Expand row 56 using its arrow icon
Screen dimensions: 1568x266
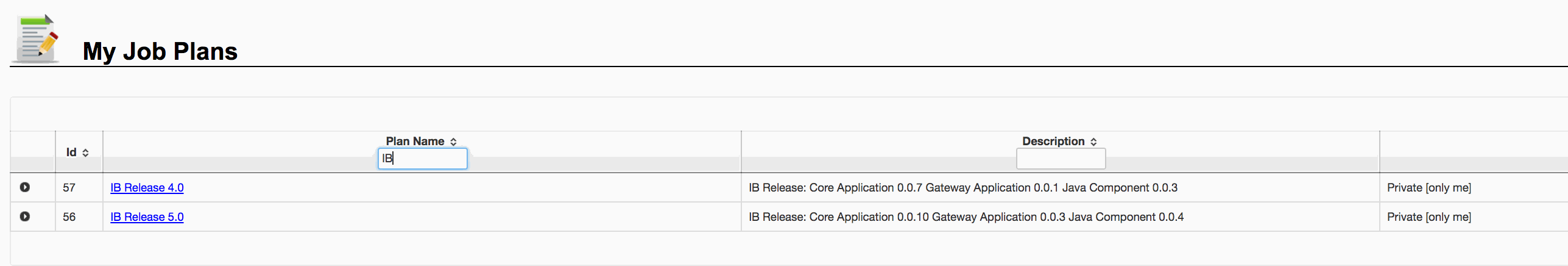click(25, 217)
